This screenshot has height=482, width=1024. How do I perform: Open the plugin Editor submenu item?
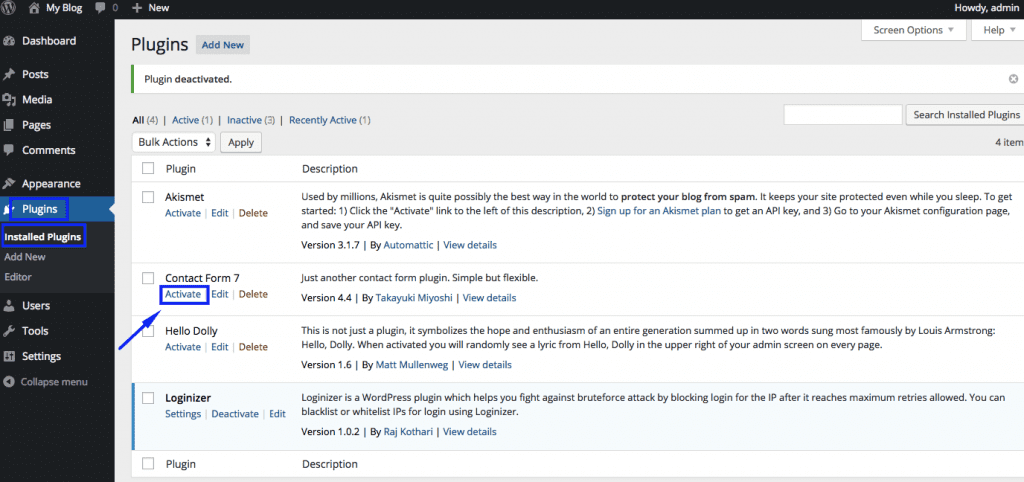coord(18,277)
